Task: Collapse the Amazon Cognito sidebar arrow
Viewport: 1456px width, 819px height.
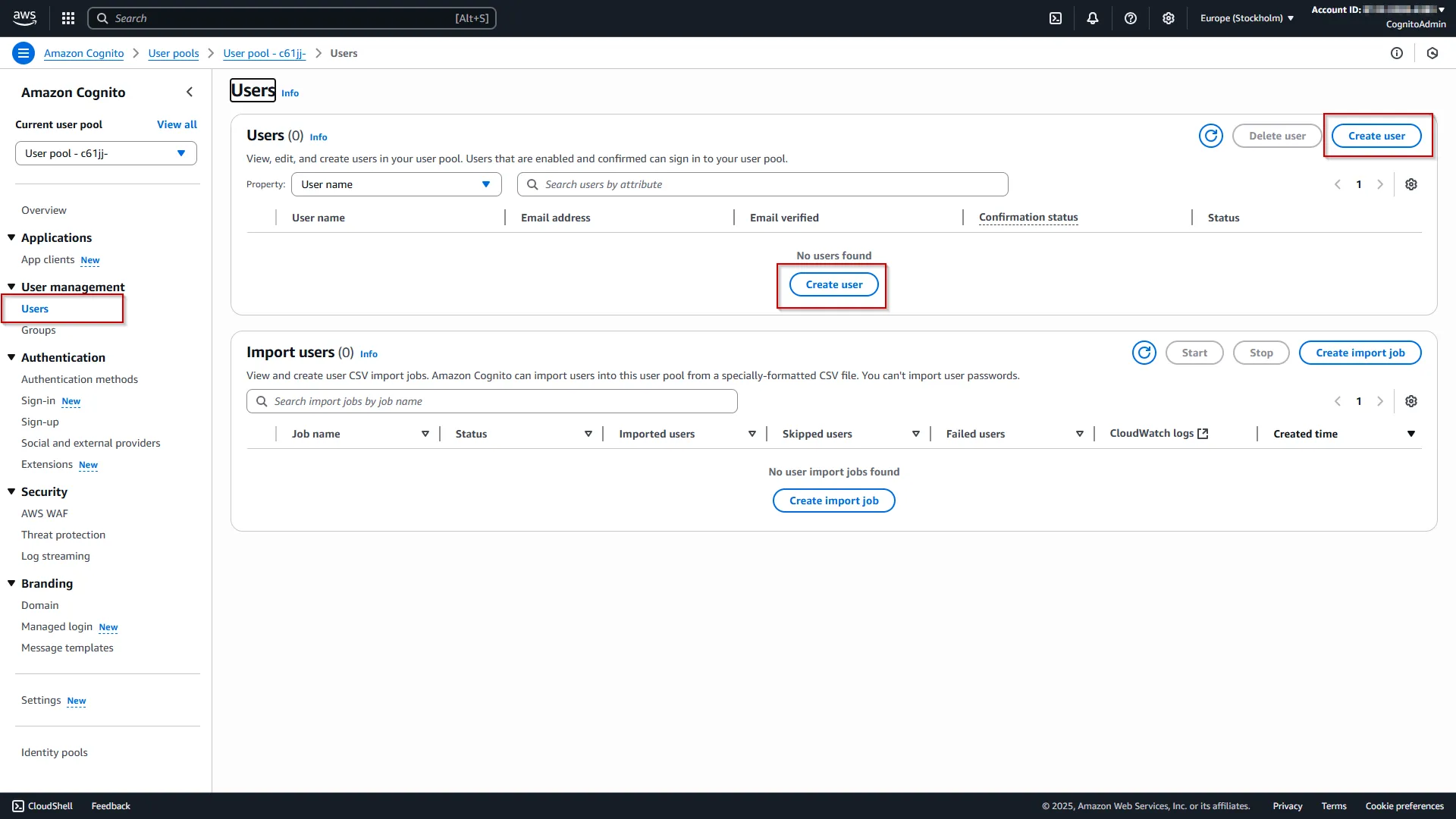Action: (x=190, y=92)
